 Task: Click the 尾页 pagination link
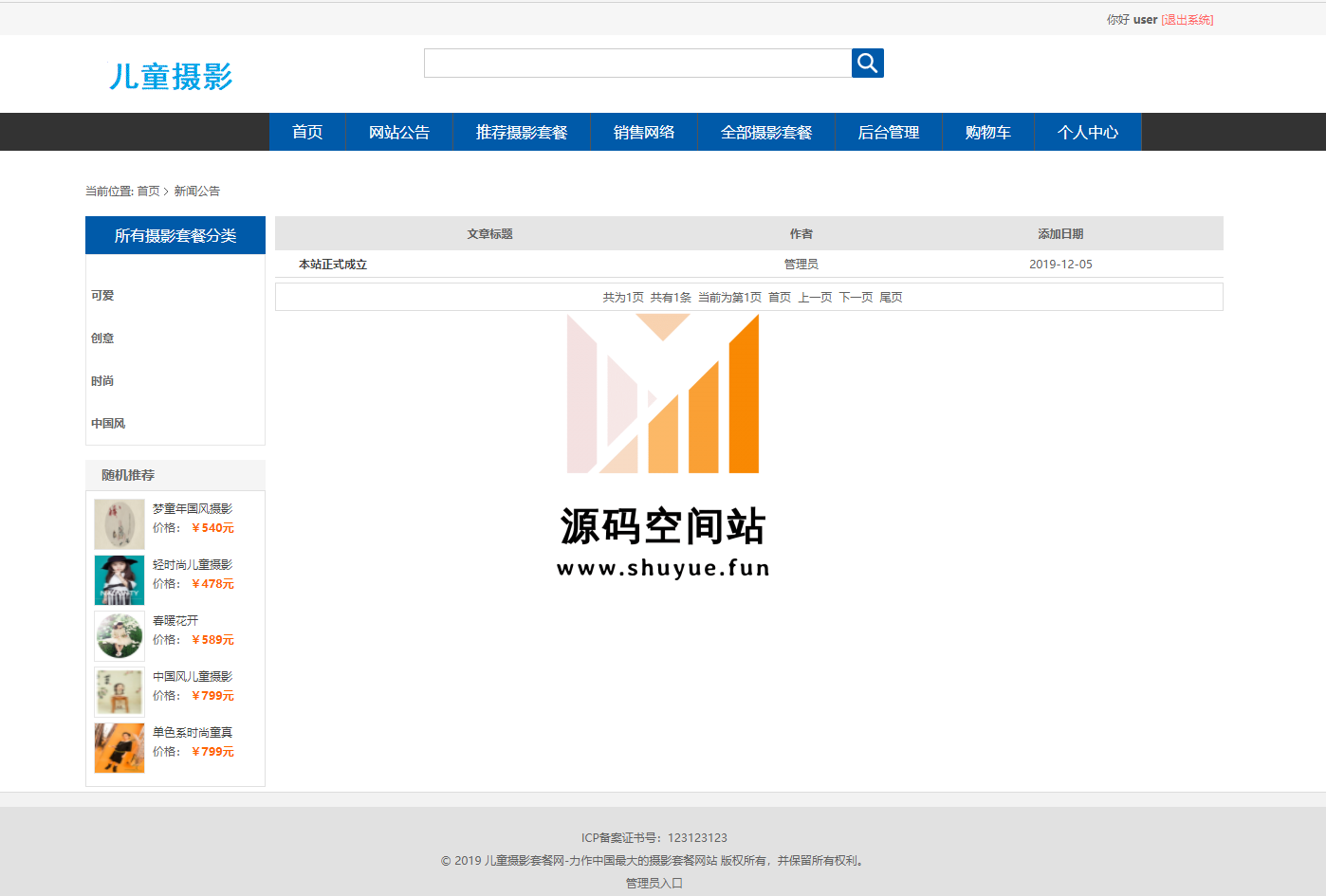click(891, 298)
